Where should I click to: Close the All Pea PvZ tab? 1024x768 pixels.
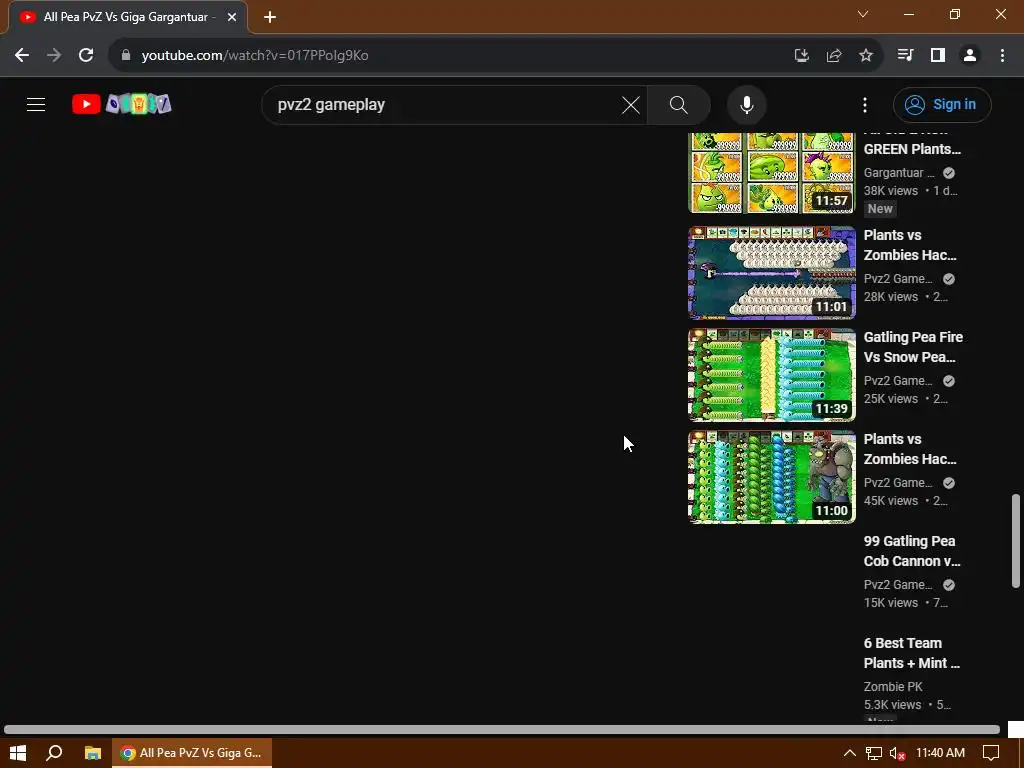[232, 17]
